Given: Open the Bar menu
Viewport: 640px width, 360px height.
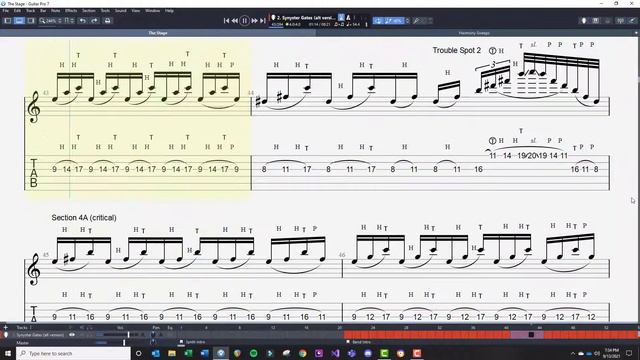Looking at the screenshot, I should point(43,11).
